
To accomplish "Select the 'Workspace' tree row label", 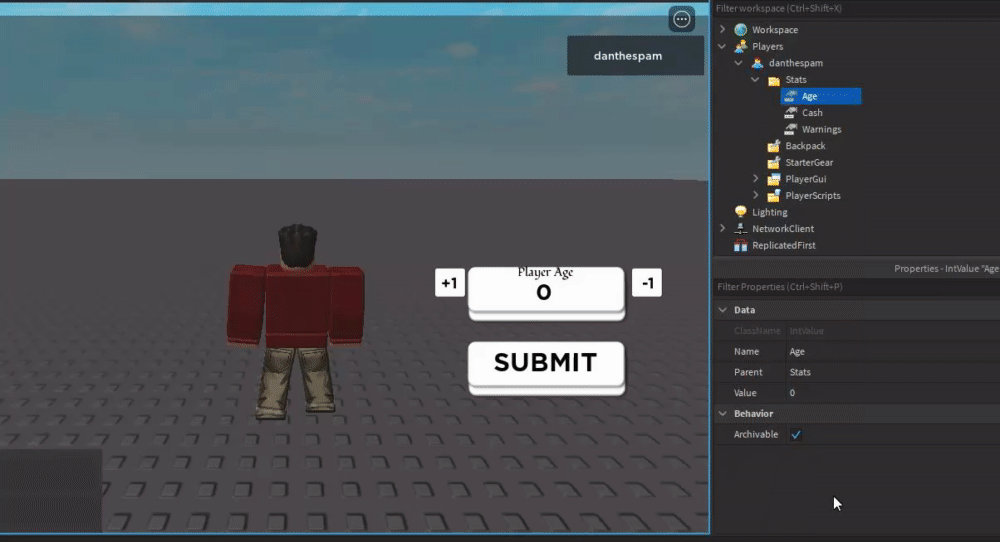I will pyautogui.click(x=774, y=30).
